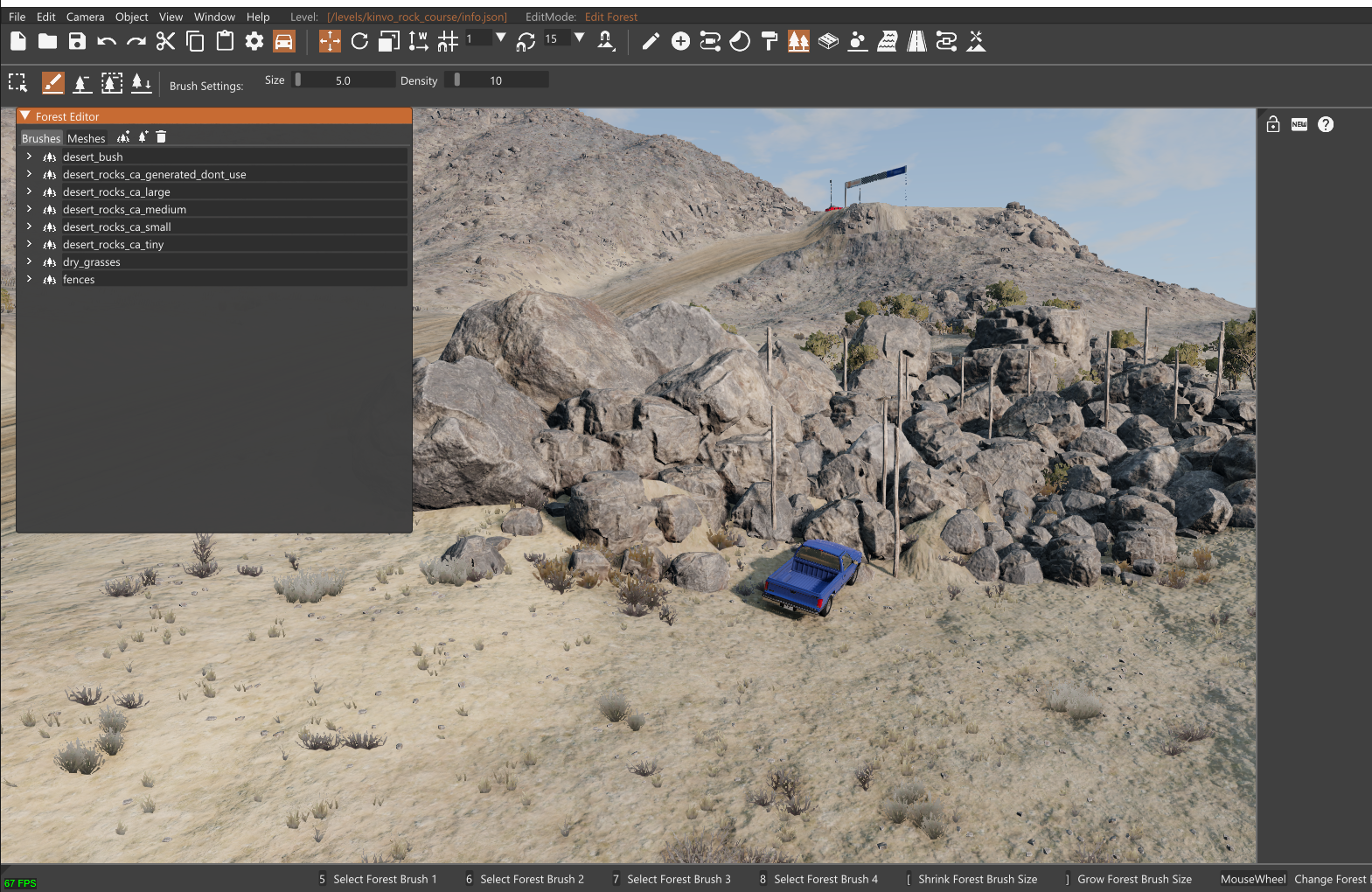Toggle the orange vehicle camera button
1372x892 pixels.
point(283,41)
